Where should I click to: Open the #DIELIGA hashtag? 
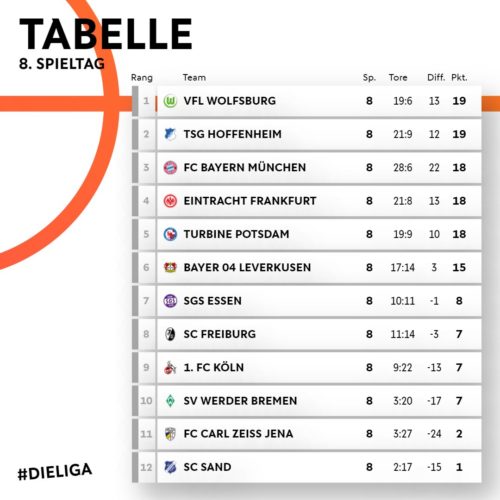(55, 472)
